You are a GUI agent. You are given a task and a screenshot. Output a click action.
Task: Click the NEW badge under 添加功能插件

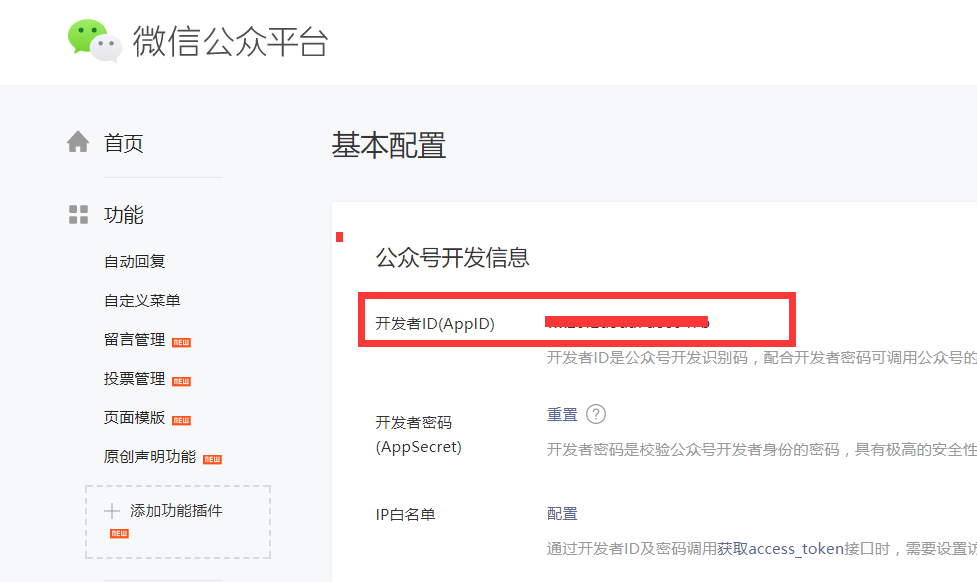click(119, 533)
